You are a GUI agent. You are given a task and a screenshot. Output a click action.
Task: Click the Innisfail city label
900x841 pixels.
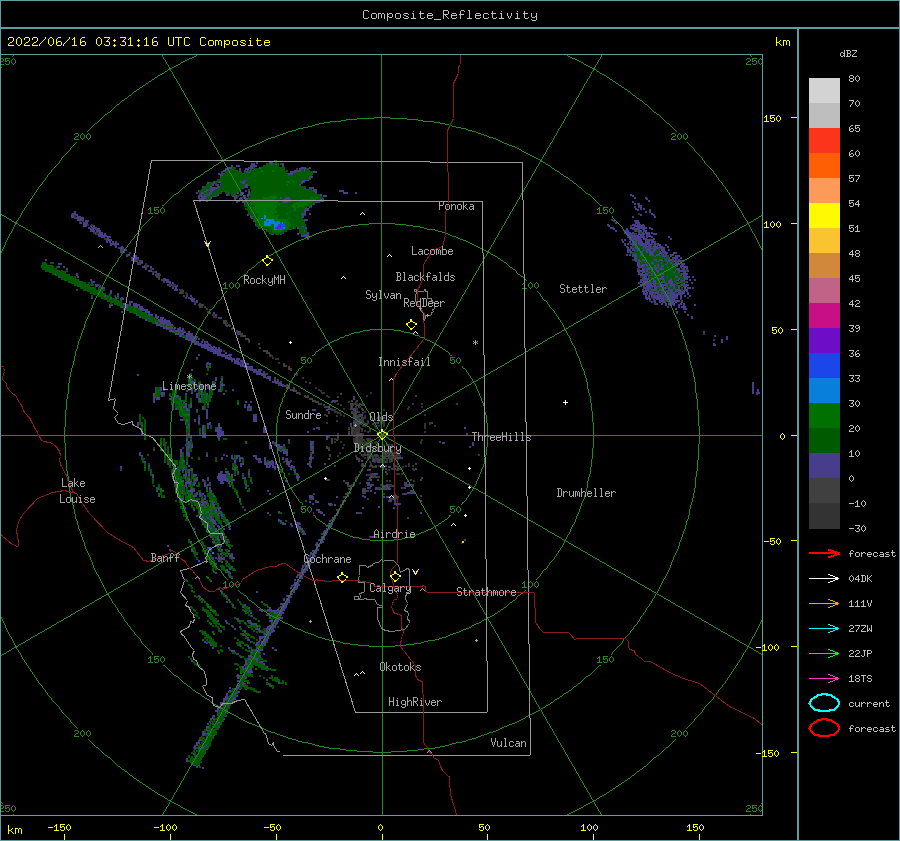point(404,362)
